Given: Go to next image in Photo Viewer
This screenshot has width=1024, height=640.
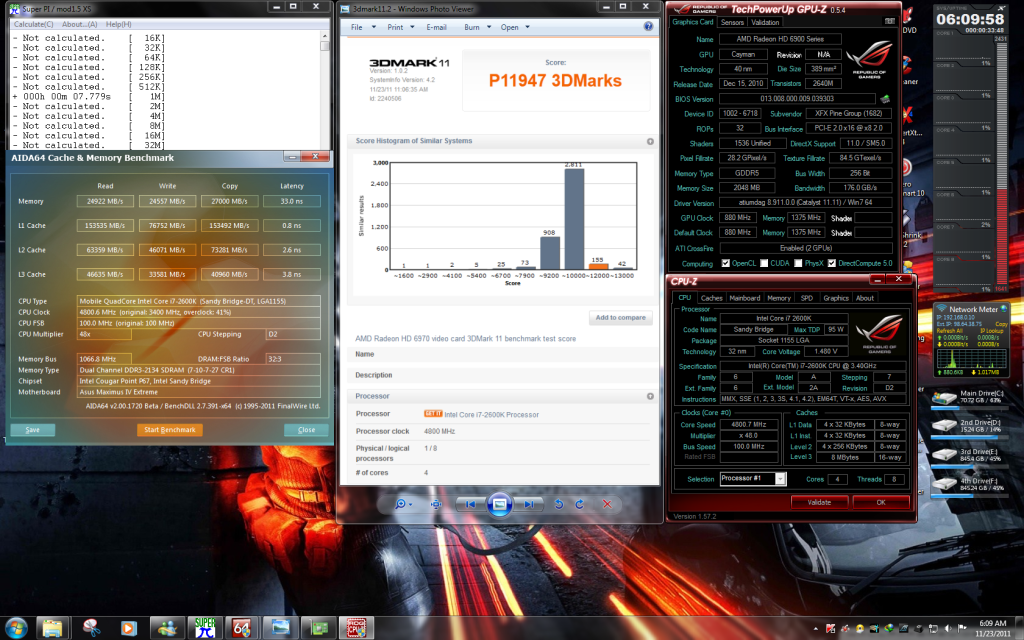Looking at the screenshot, I should coord(528,504).
